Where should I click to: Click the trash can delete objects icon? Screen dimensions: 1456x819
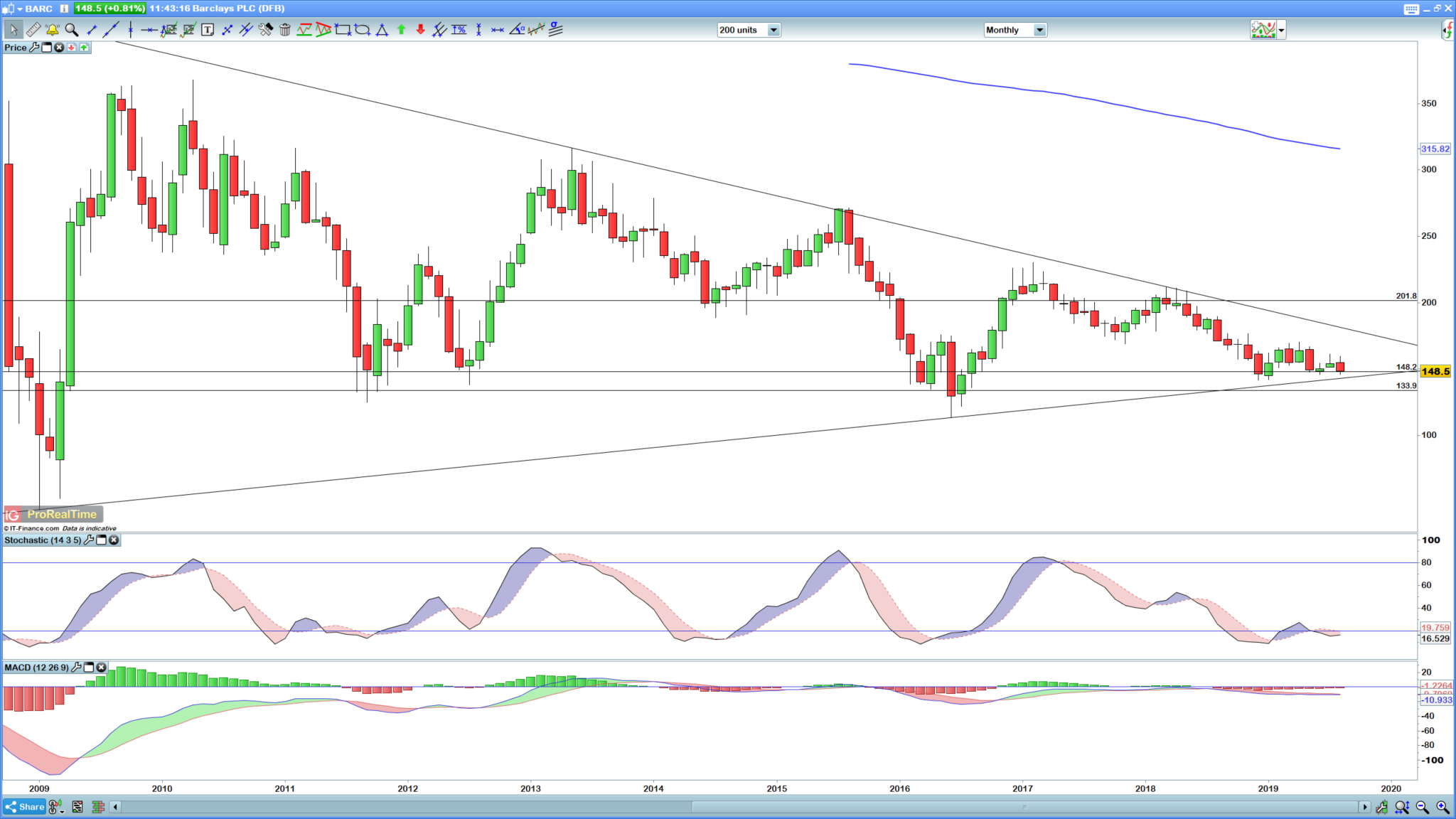[x=285, y=30]
